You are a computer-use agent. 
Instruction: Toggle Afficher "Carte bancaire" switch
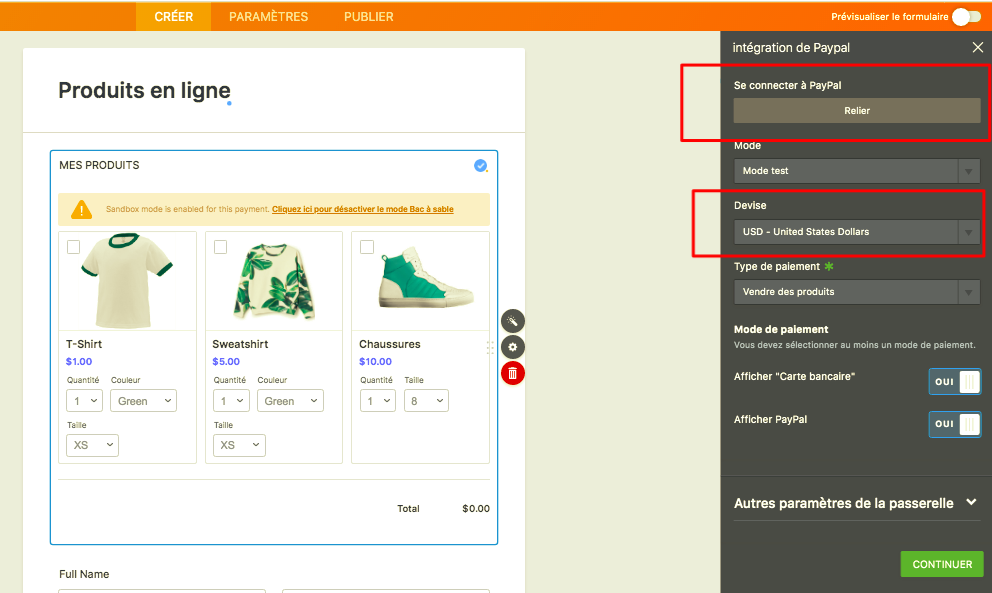(x=954, y=382)
